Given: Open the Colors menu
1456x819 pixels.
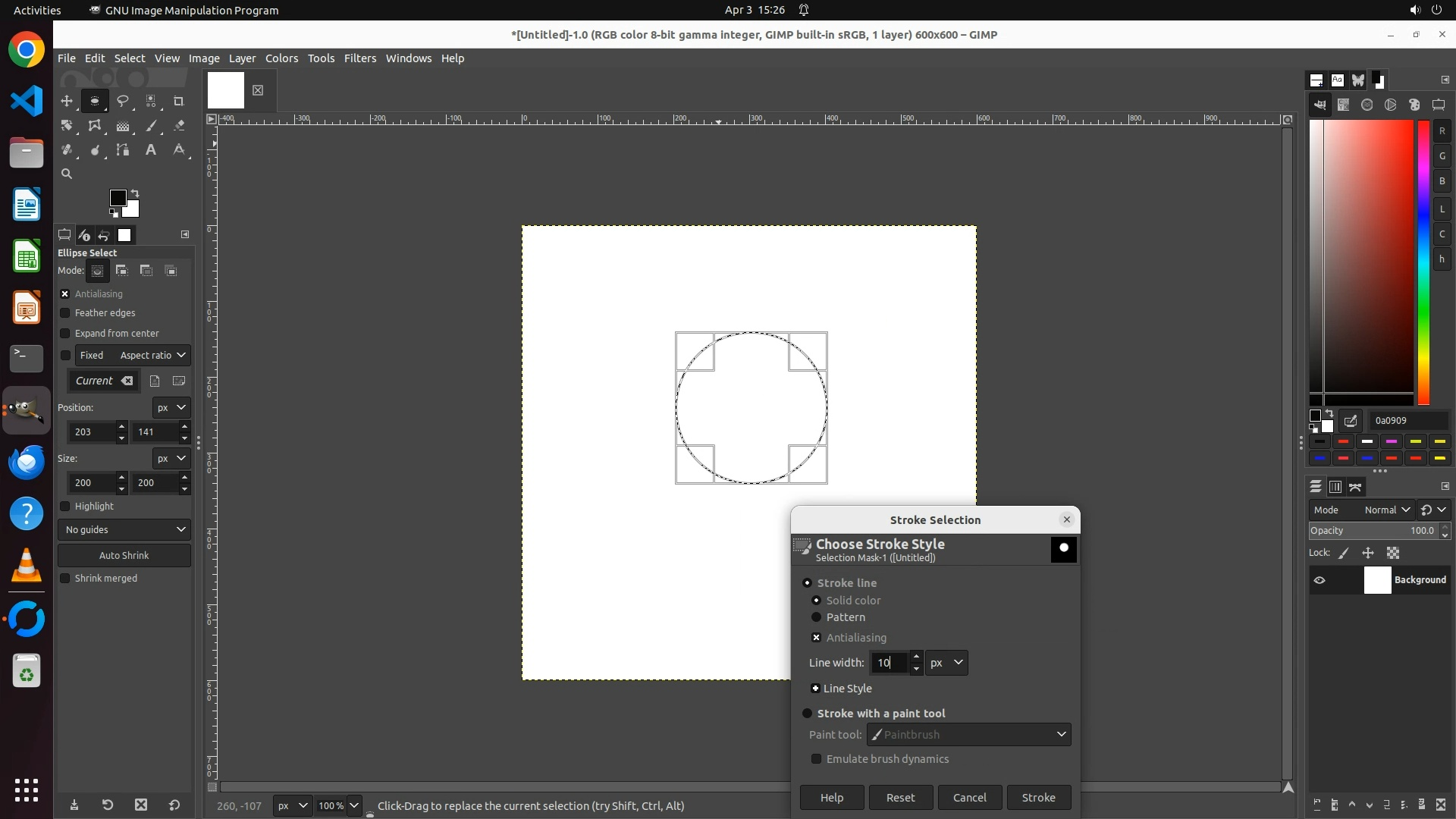Looking at the screenshot, I should [x=281, y=58].
